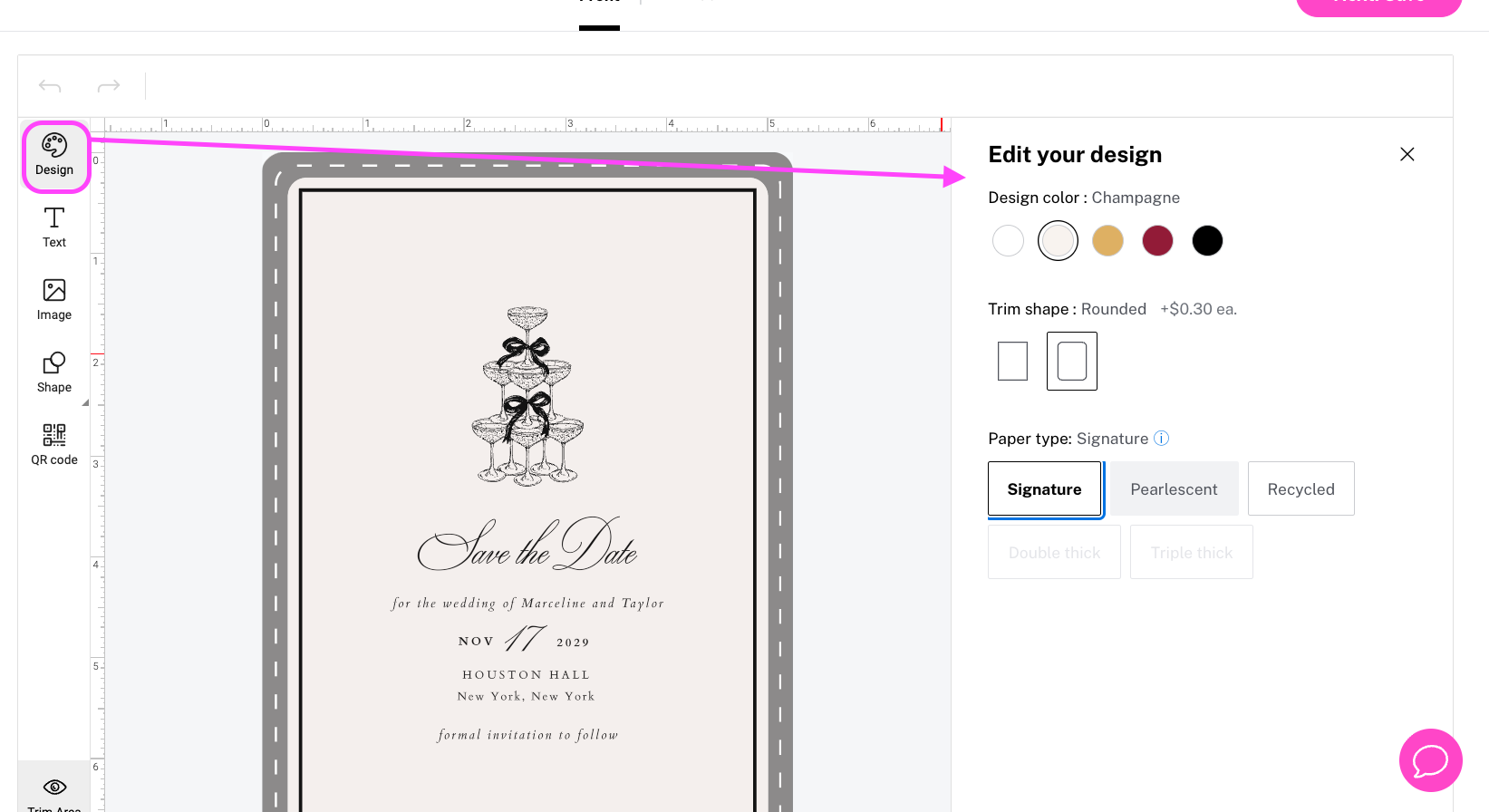
Task: Undo the last action
Action: click(x=50, y=86)
